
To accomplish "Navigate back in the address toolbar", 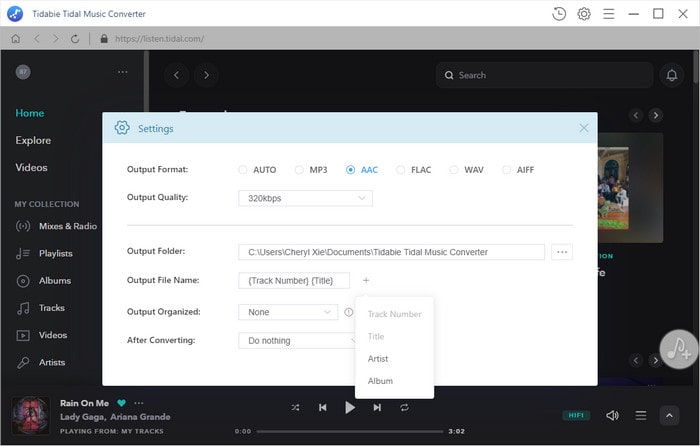I will [37, 39].
